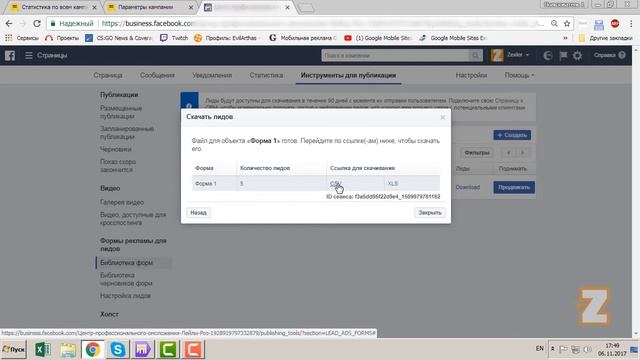Open the file explorer folder in taskbar
This screenshot has width=640, height=360.
point(68,349)
